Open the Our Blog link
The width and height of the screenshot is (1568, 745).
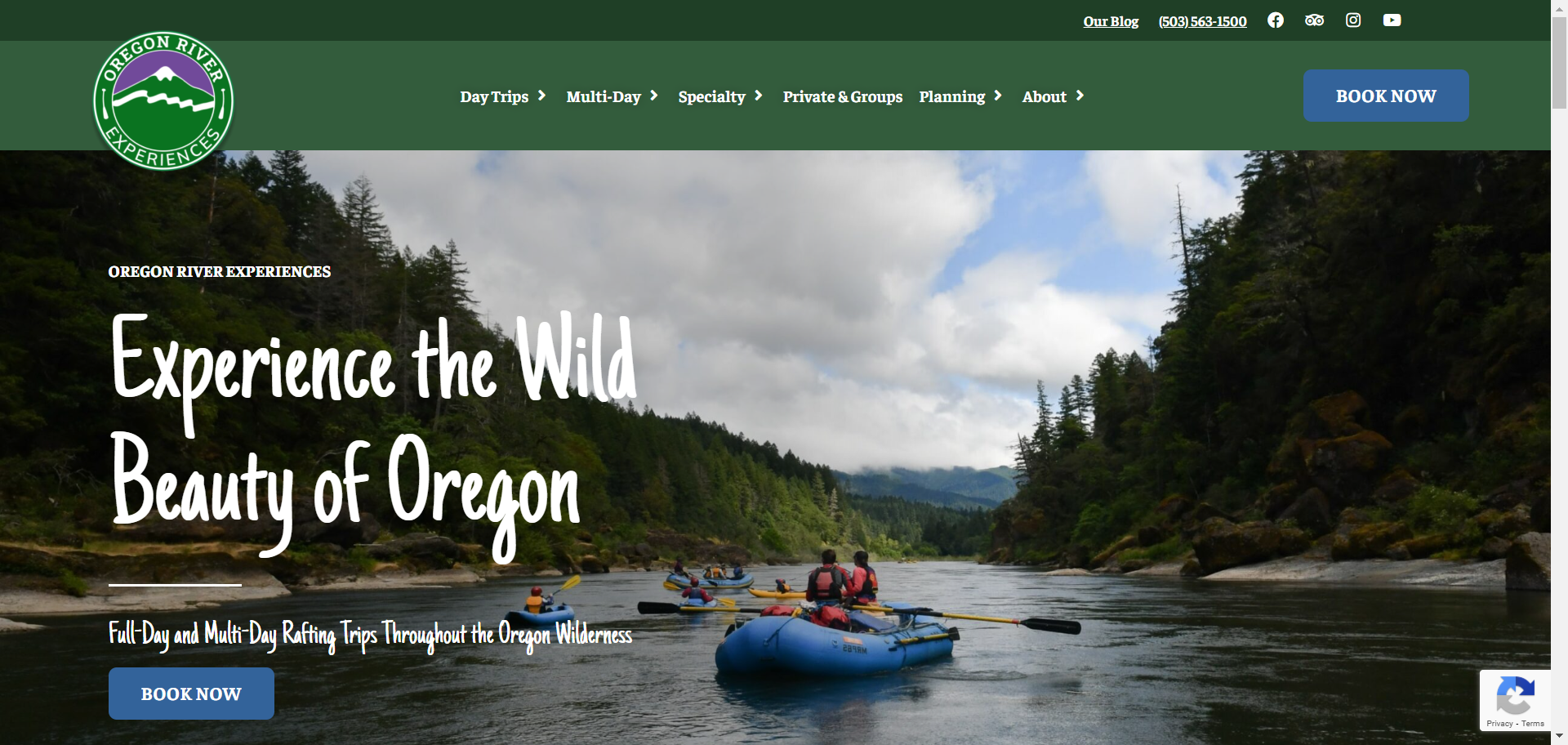pyautogui.click(x=1111, y=21)
